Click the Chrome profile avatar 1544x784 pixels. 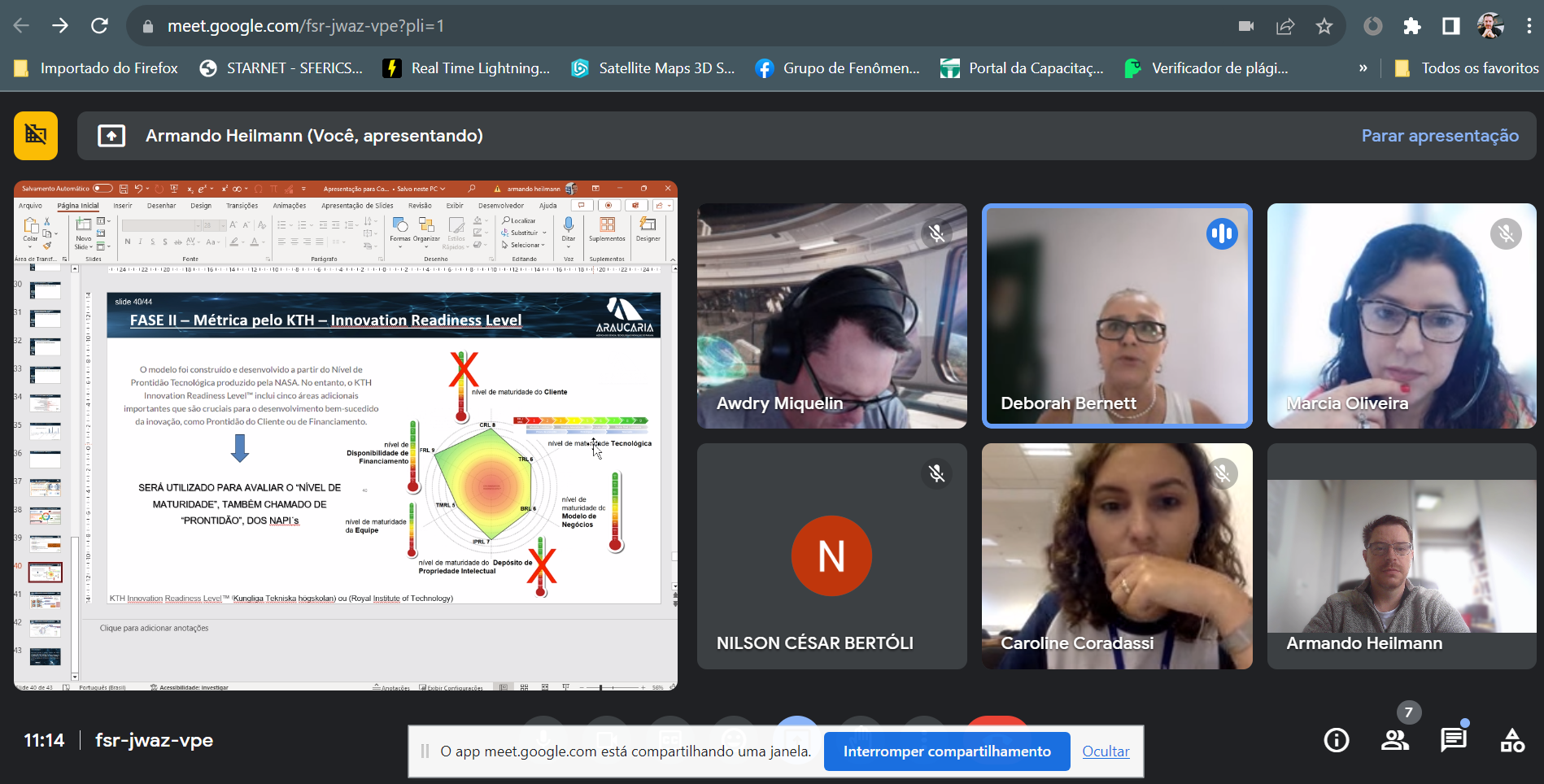pyautogui.click(x=1490, y=26)
